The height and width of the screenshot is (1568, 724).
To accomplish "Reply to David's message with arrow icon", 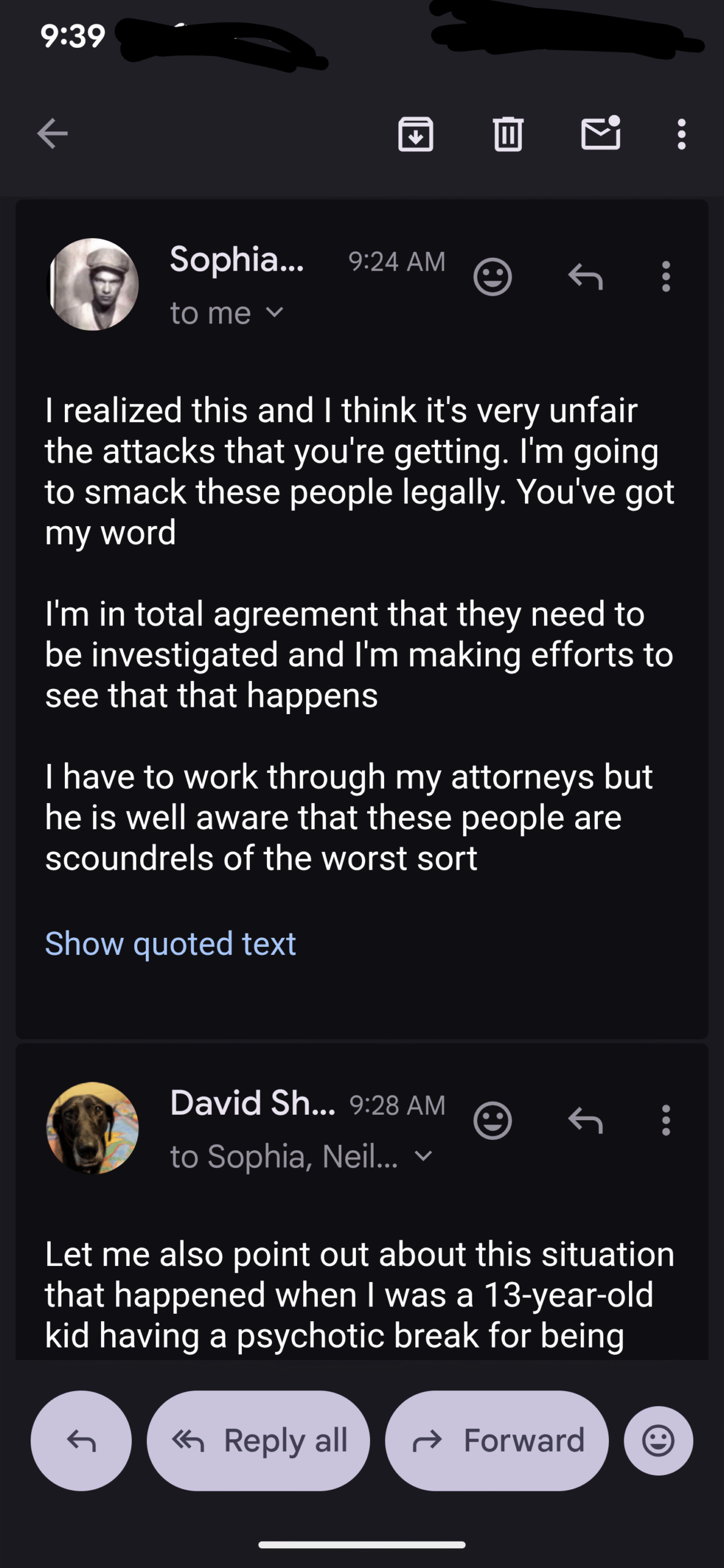I will point(586,1120).
